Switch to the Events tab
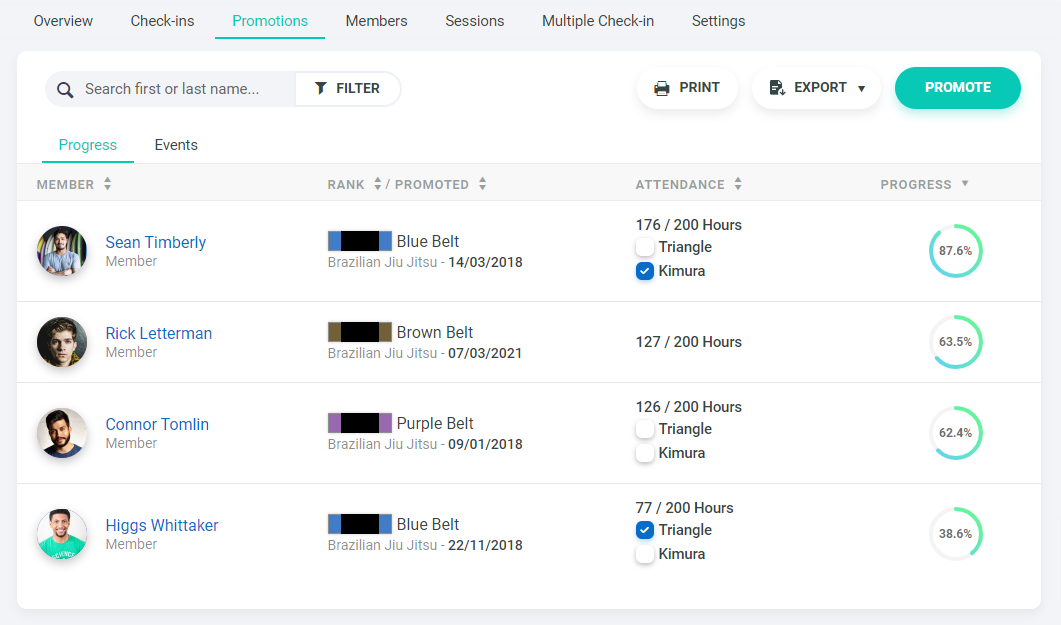 (x=176, y=145)
